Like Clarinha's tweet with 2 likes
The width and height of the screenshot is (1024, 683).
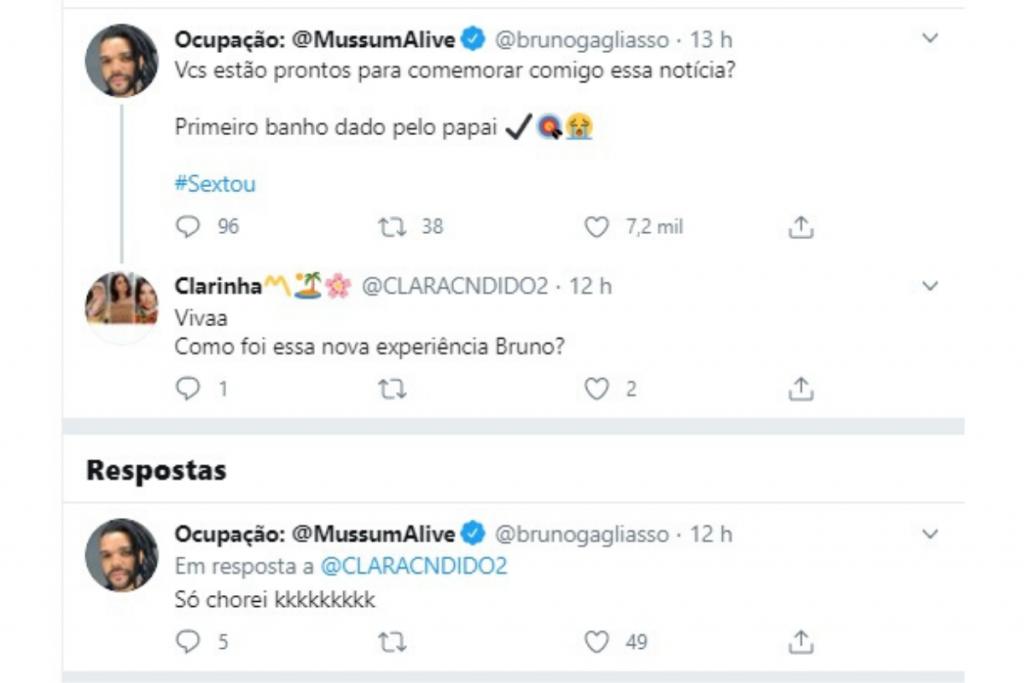pos(597,389)
